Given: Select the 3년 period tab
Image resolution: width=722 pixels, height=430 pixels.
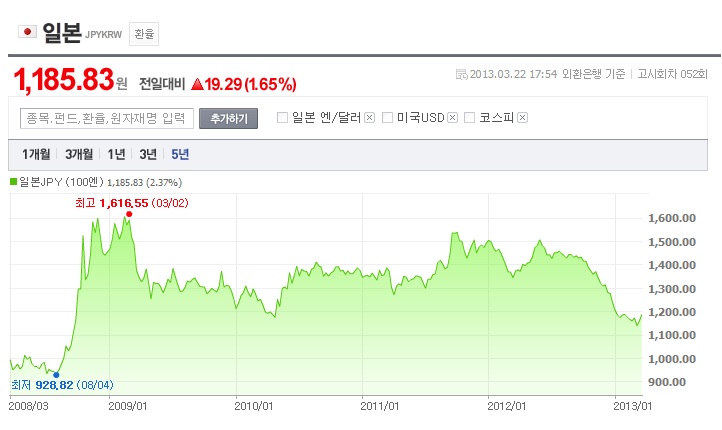Looking at the screenshot, I should (x=148, y=154).
